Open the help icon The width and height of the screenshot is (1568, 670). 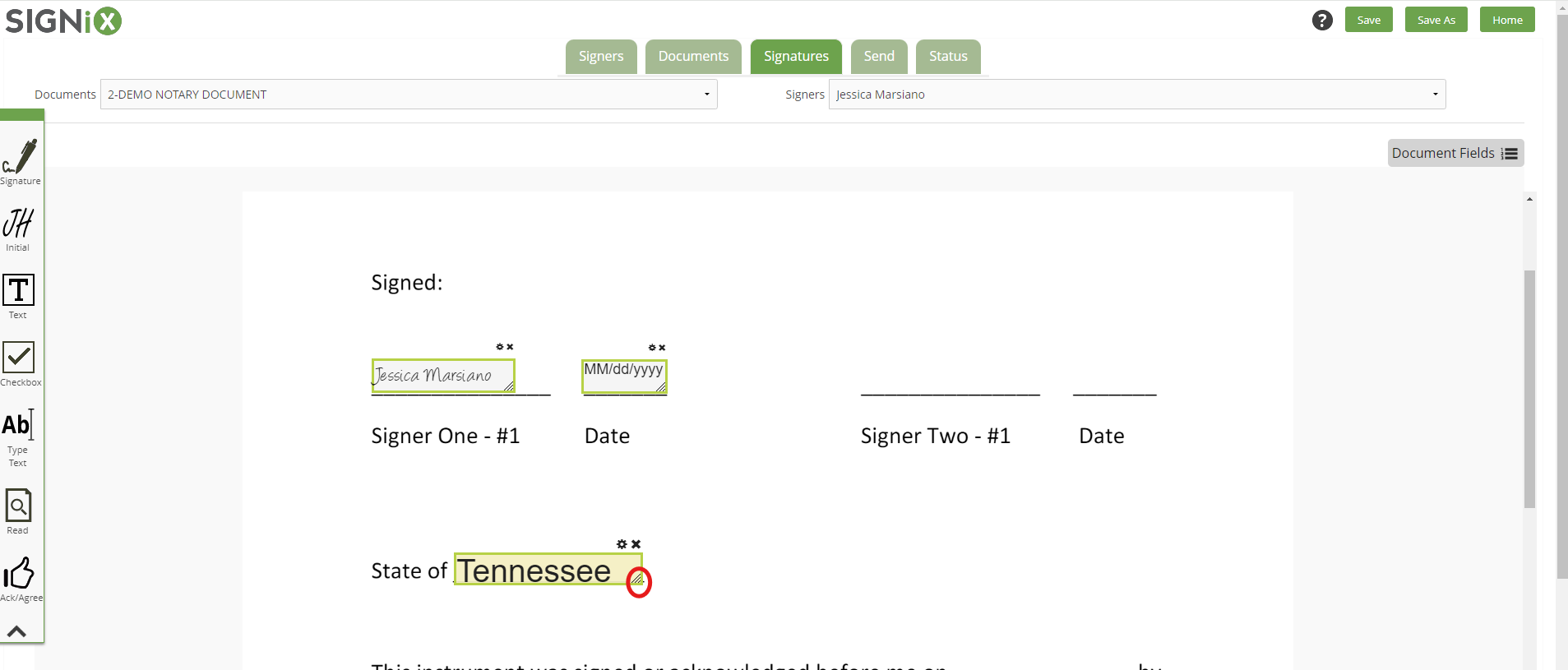(1321, 20)
